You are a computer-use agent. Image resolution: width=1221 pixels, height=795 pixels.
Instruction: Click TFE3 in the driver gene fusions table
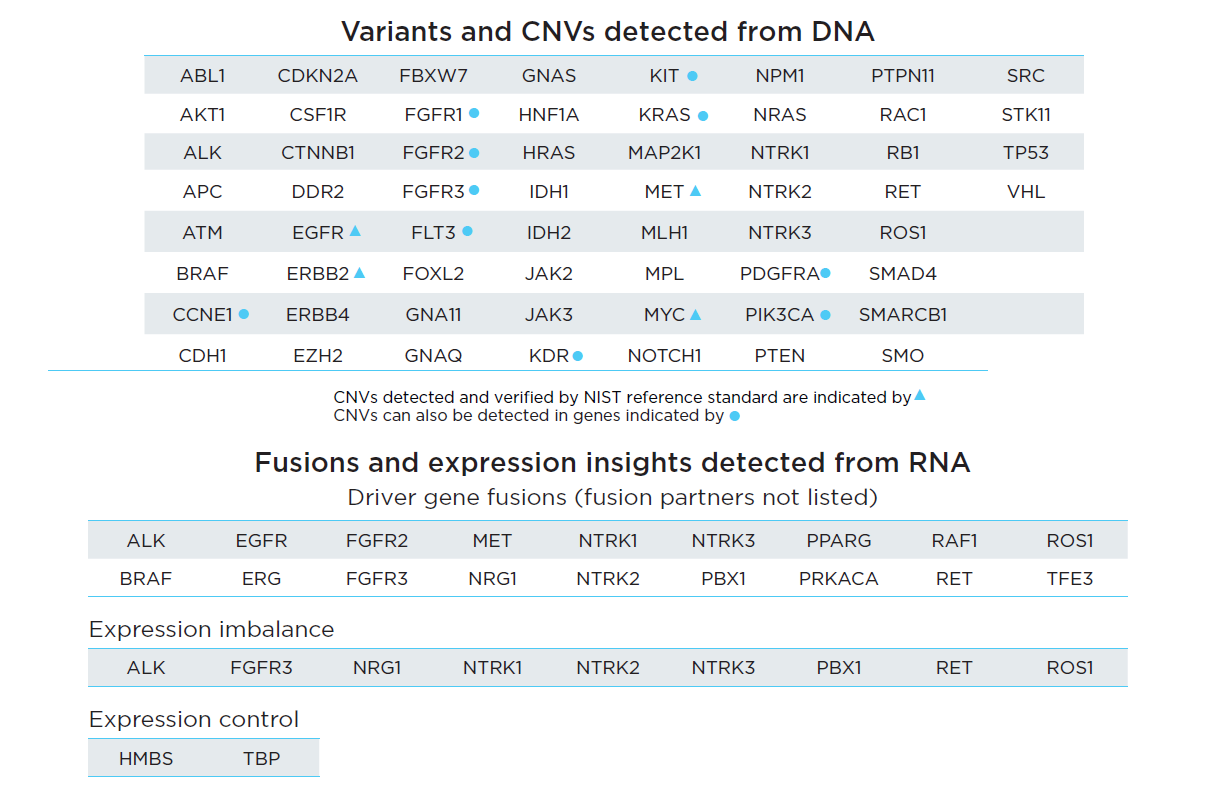pyautogui.click(x=1069, y=579)
